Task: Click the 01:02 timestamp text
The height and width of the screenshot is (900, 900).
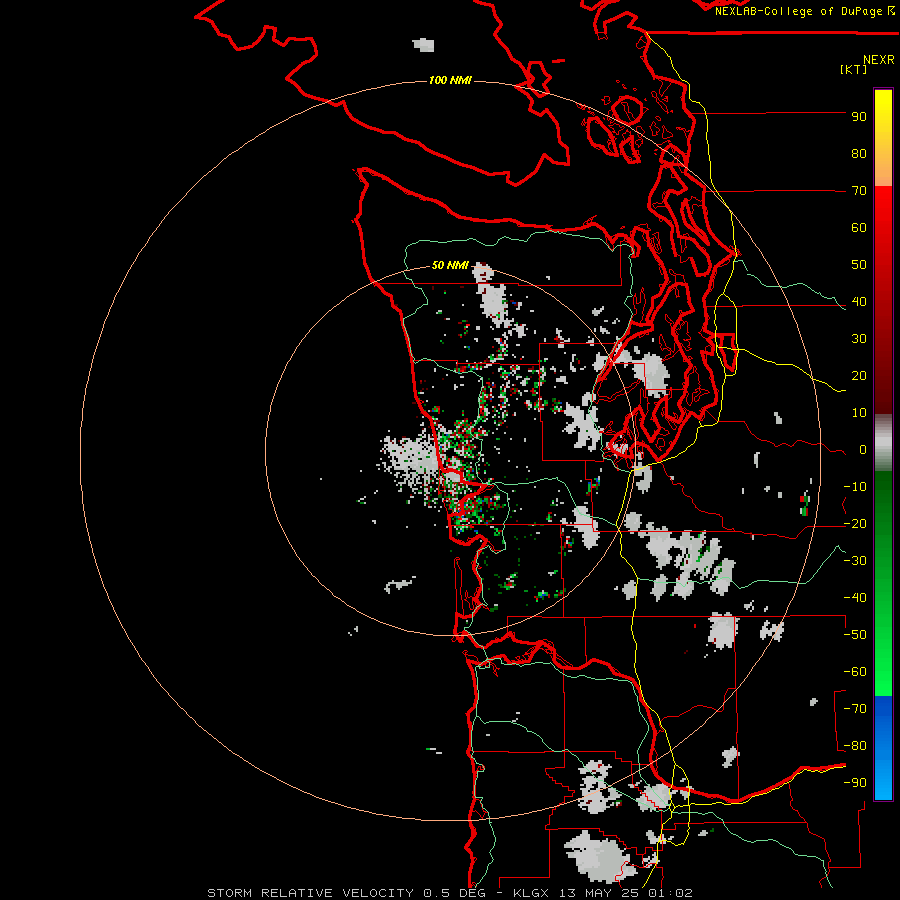Action: 670,893
